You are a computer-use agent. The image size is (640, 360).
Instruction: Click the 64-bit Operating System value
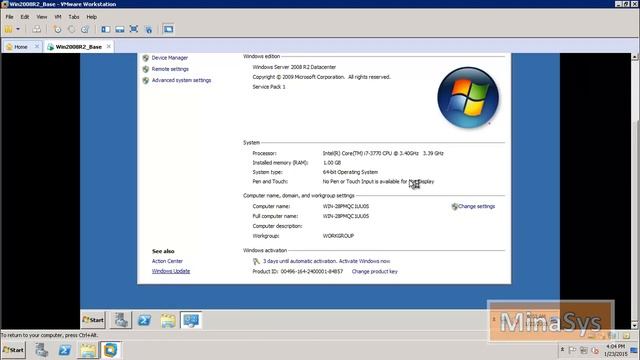(x=350, y=172)
